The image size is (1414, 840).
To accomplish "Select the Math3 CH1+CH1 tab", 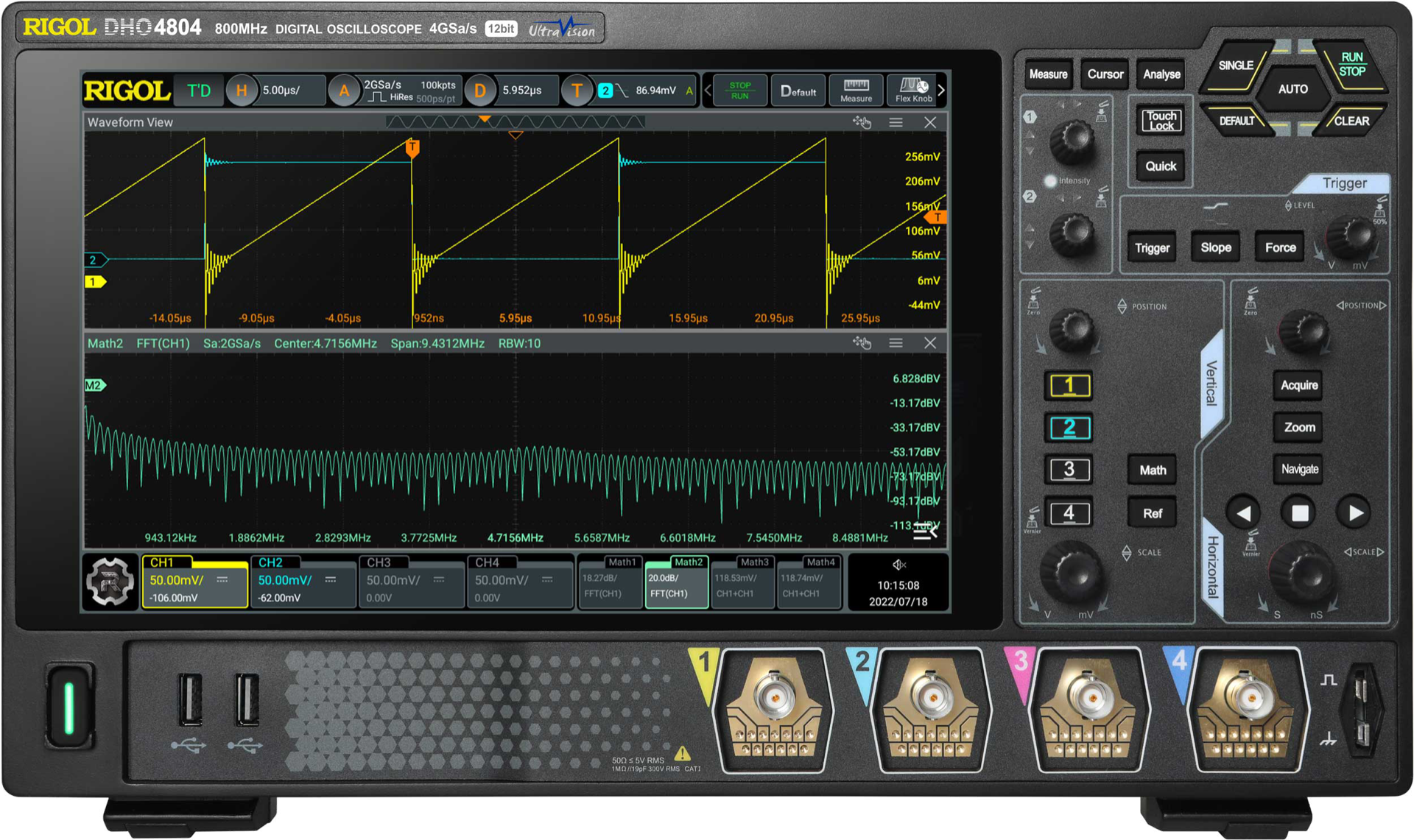I will [x=742, y=582].
